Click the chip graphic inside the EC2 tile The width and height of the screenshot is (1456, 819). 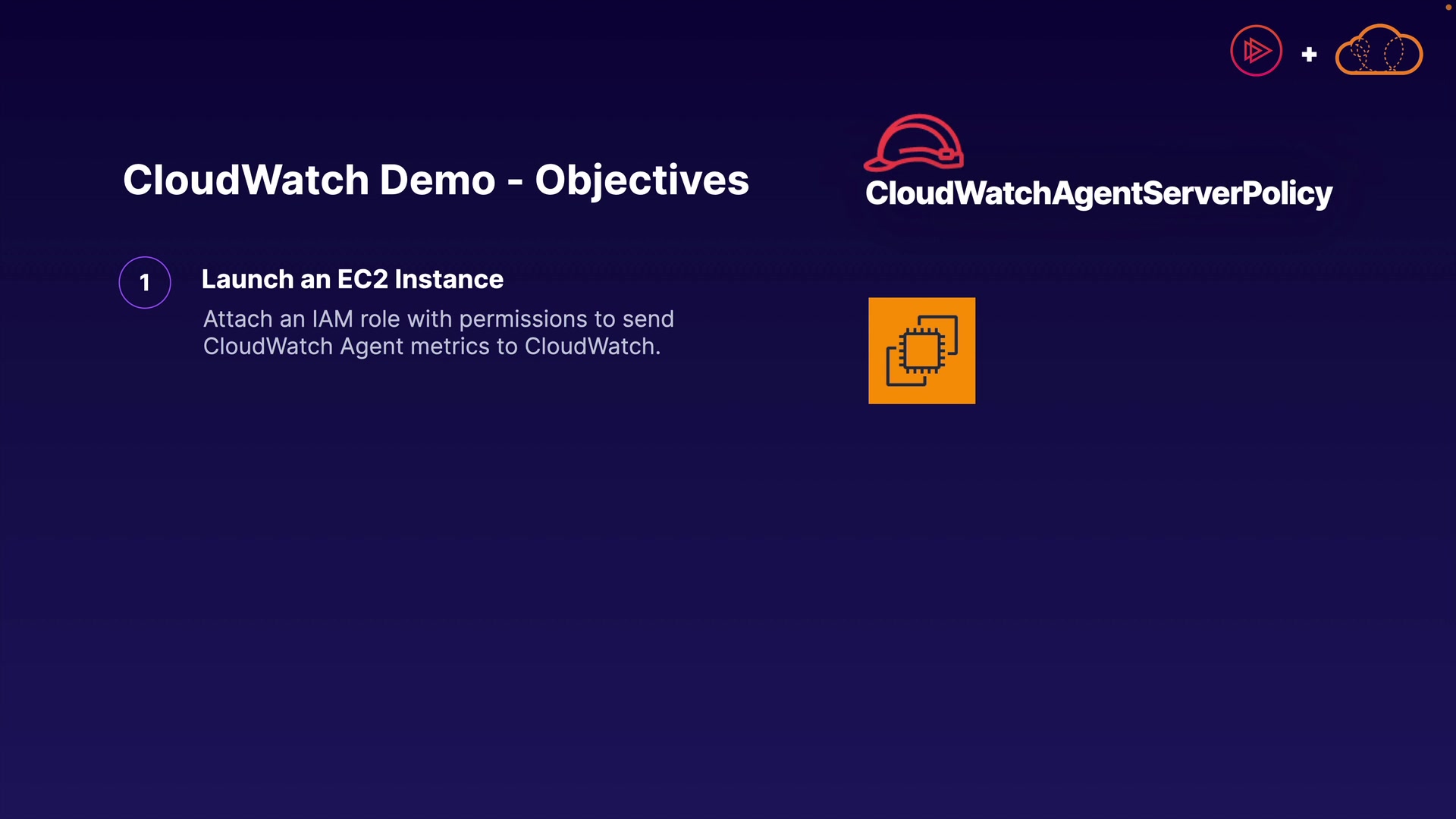(921, 350)
